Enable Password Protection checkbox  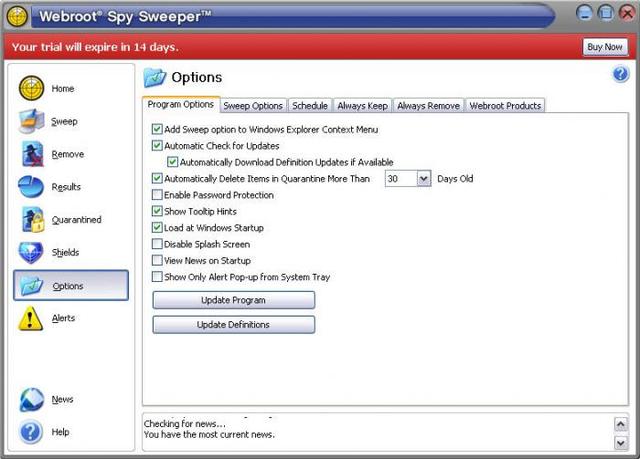157,195
